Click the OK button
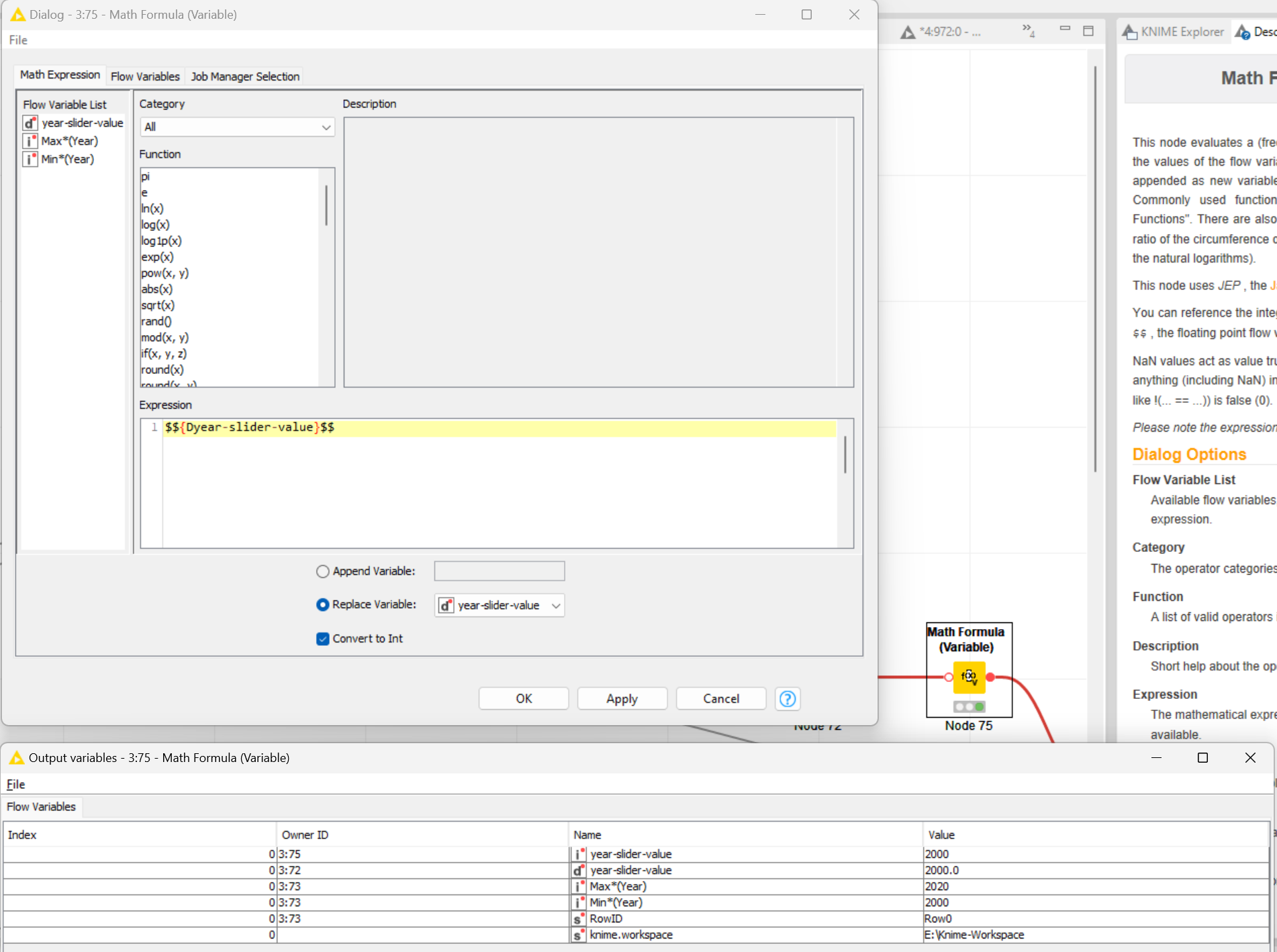The height and width of the screenshot is (952, 1277). pyautogui.click(x=524, y=699)
